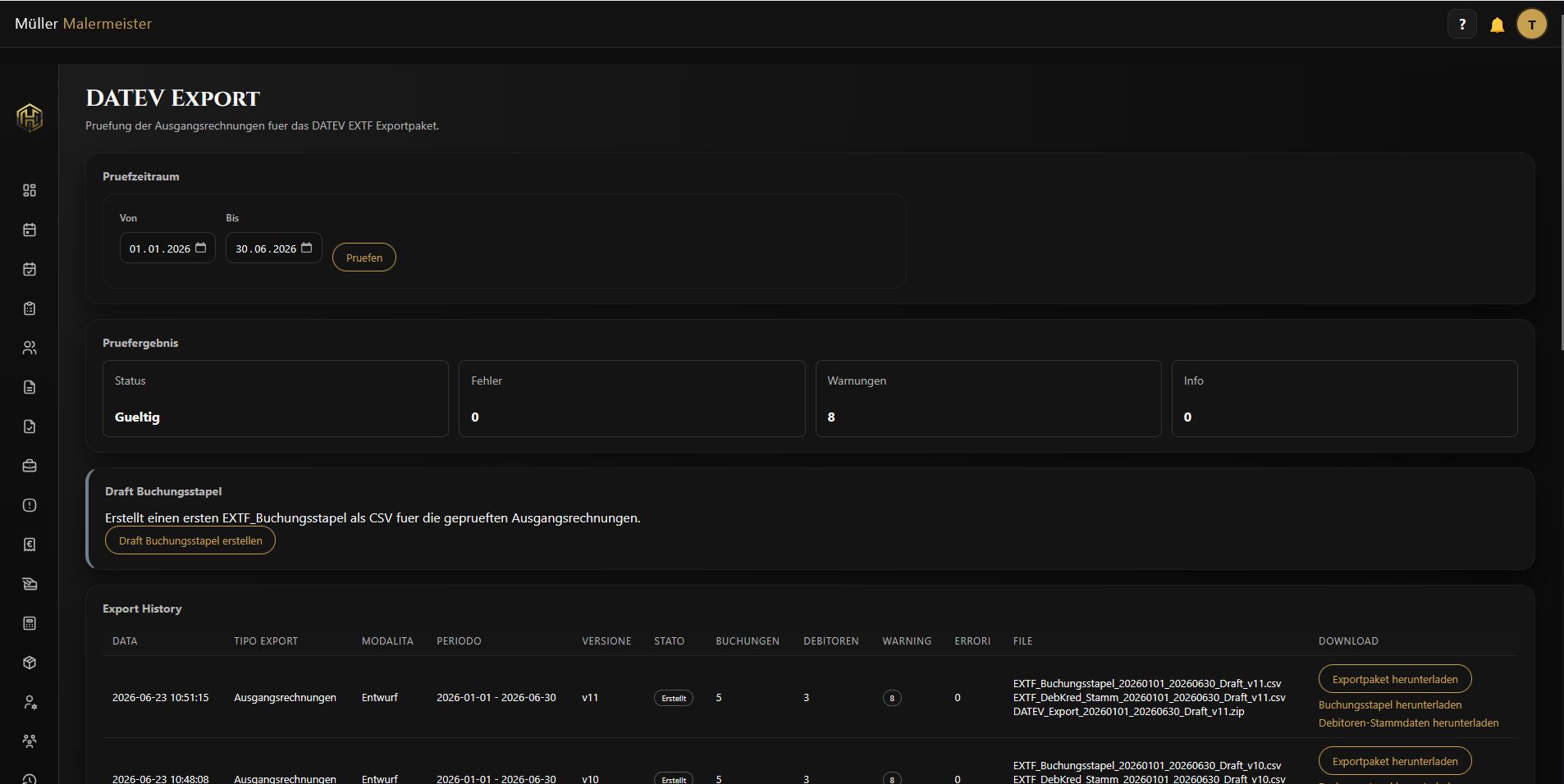
Task: Open the package box icon in the sidebar
Action: pos(30,663)
